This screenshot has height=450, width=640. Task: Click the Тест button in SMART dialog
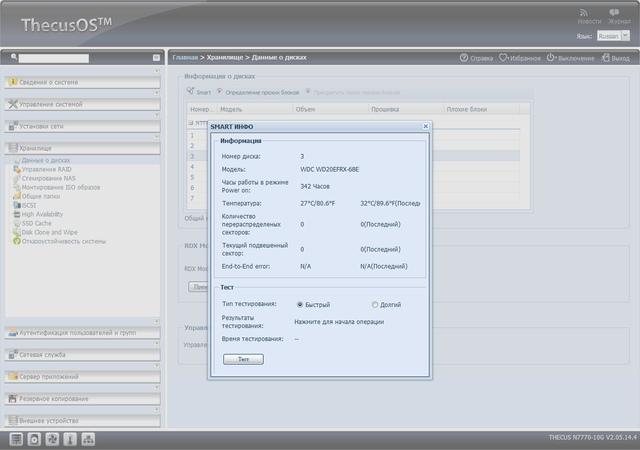click(243, 359)
